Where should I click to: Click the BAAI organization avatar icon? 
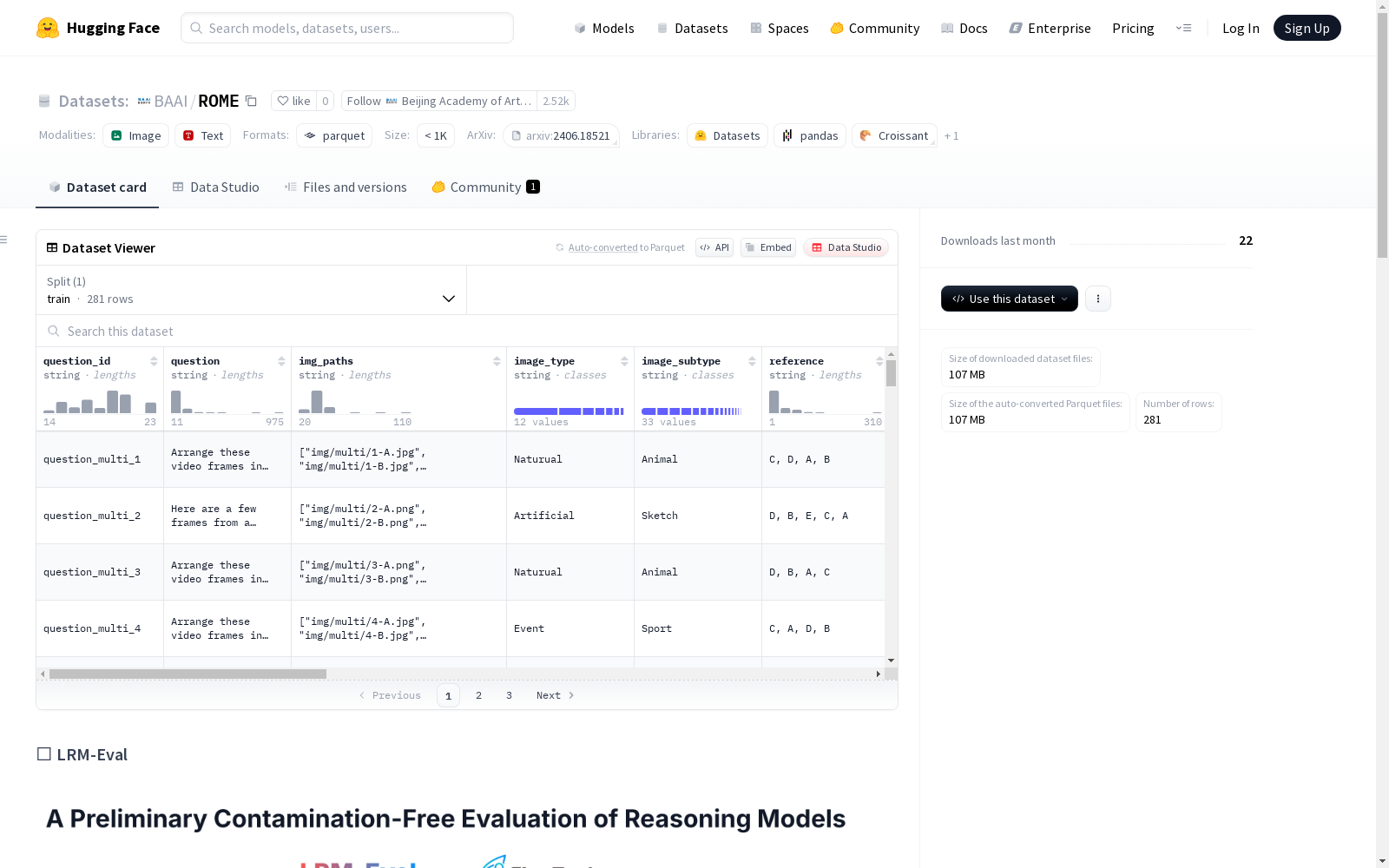pyautogui.click(x=144, y=102)
